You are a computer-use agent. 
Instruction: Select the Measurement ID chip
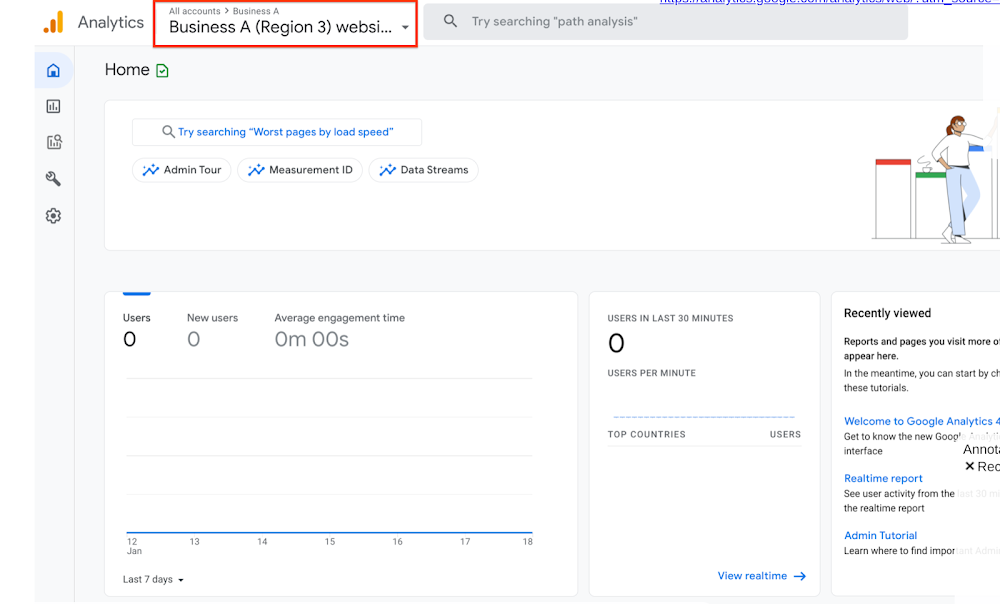tap(299, 170)
